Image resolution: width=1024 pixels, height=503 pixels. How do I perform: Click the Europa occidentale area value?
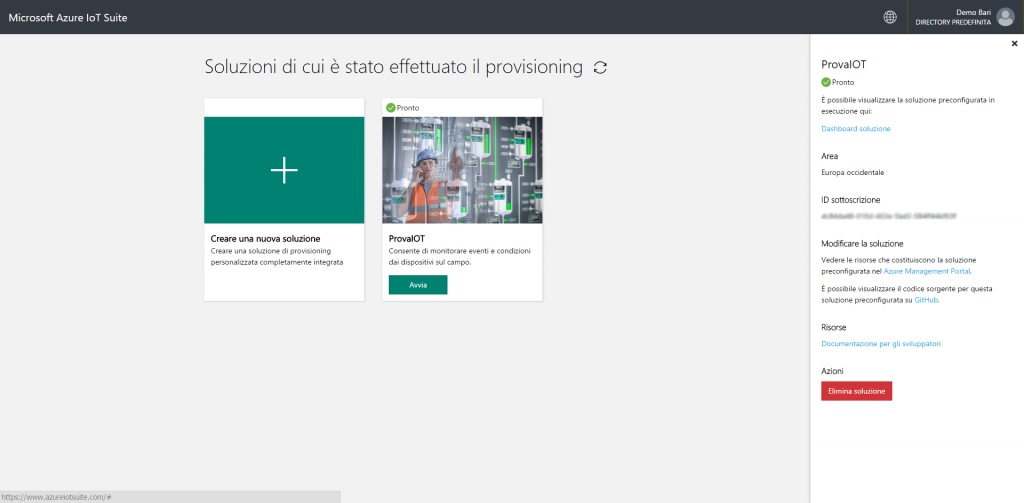852,172
